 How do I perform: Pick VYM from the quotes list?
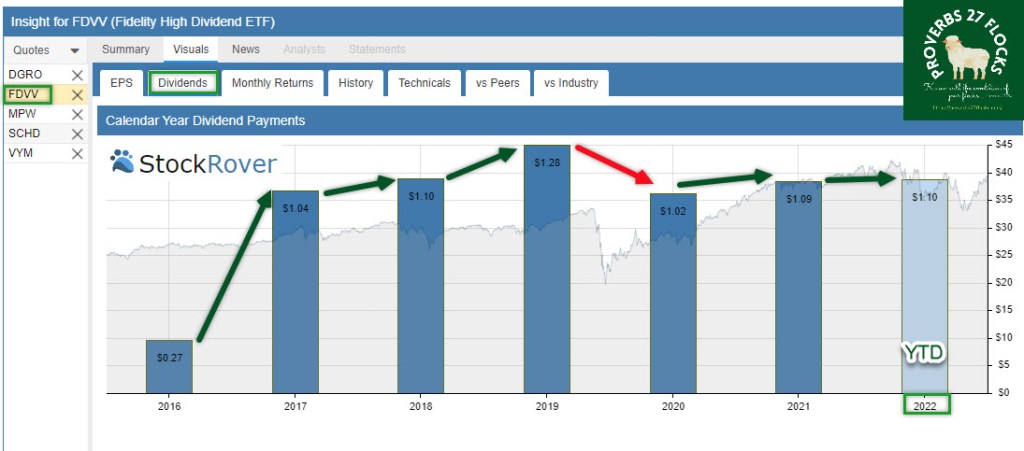pos(20,153)
